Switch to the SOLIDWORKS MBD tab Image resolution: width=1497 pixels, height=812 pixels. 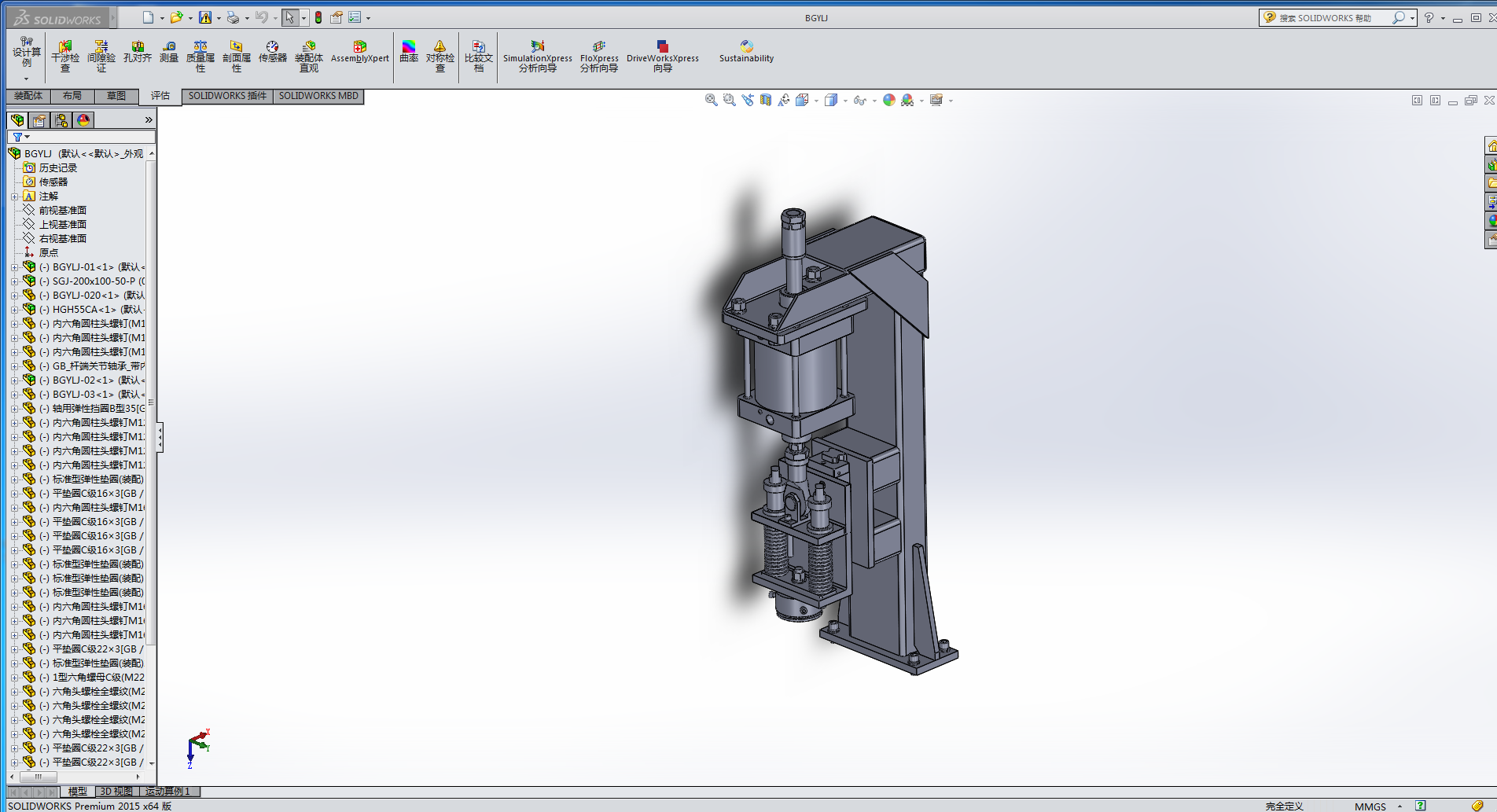tap(318, 96)
